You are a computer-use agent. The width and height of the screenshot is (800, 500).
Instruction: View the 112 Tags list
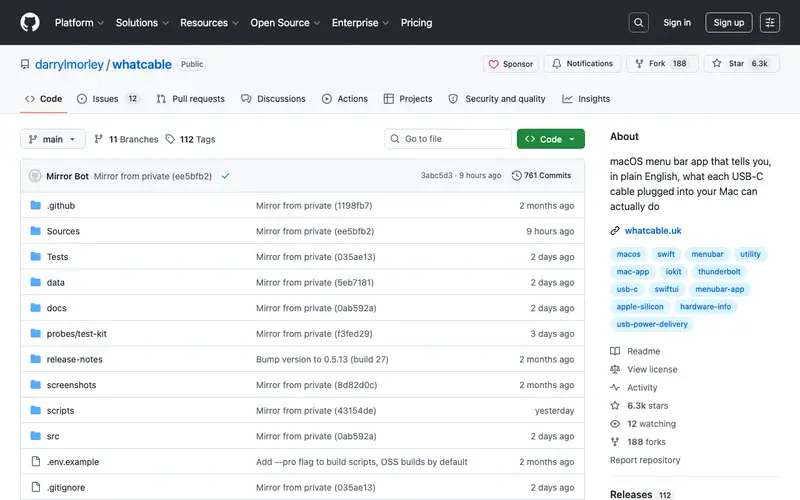pos(190,139)
